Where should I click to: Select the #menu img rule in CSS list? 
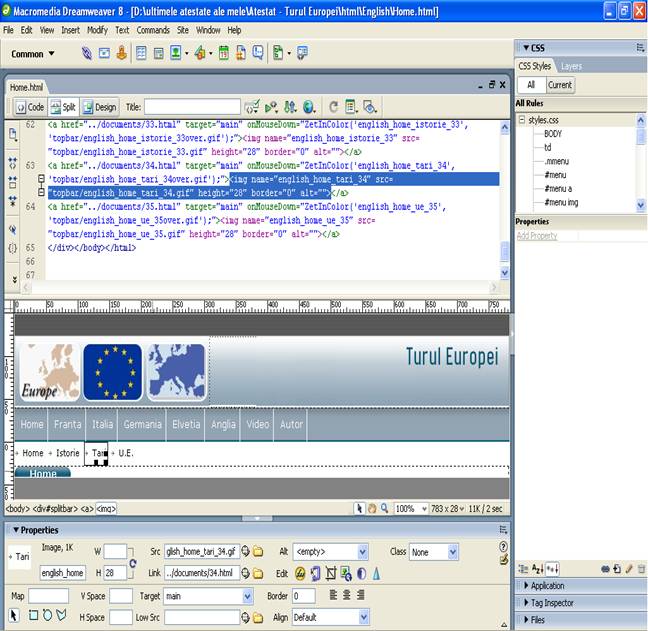pyautogui.click(x=561, y=202)
